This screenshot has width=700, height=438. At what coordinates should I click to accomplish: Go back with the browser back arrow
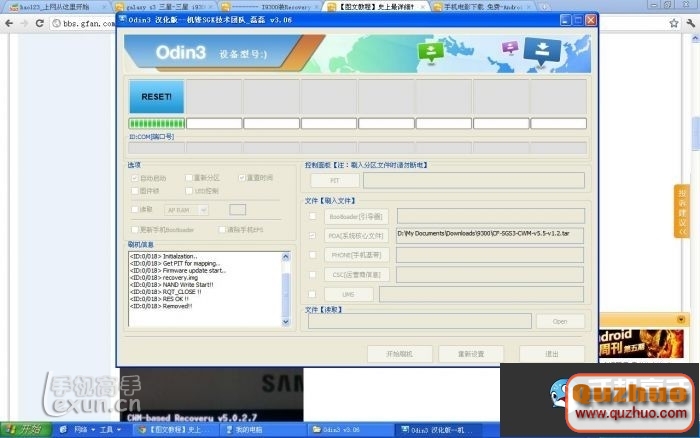pyautogui.click(x=9, y=23)
